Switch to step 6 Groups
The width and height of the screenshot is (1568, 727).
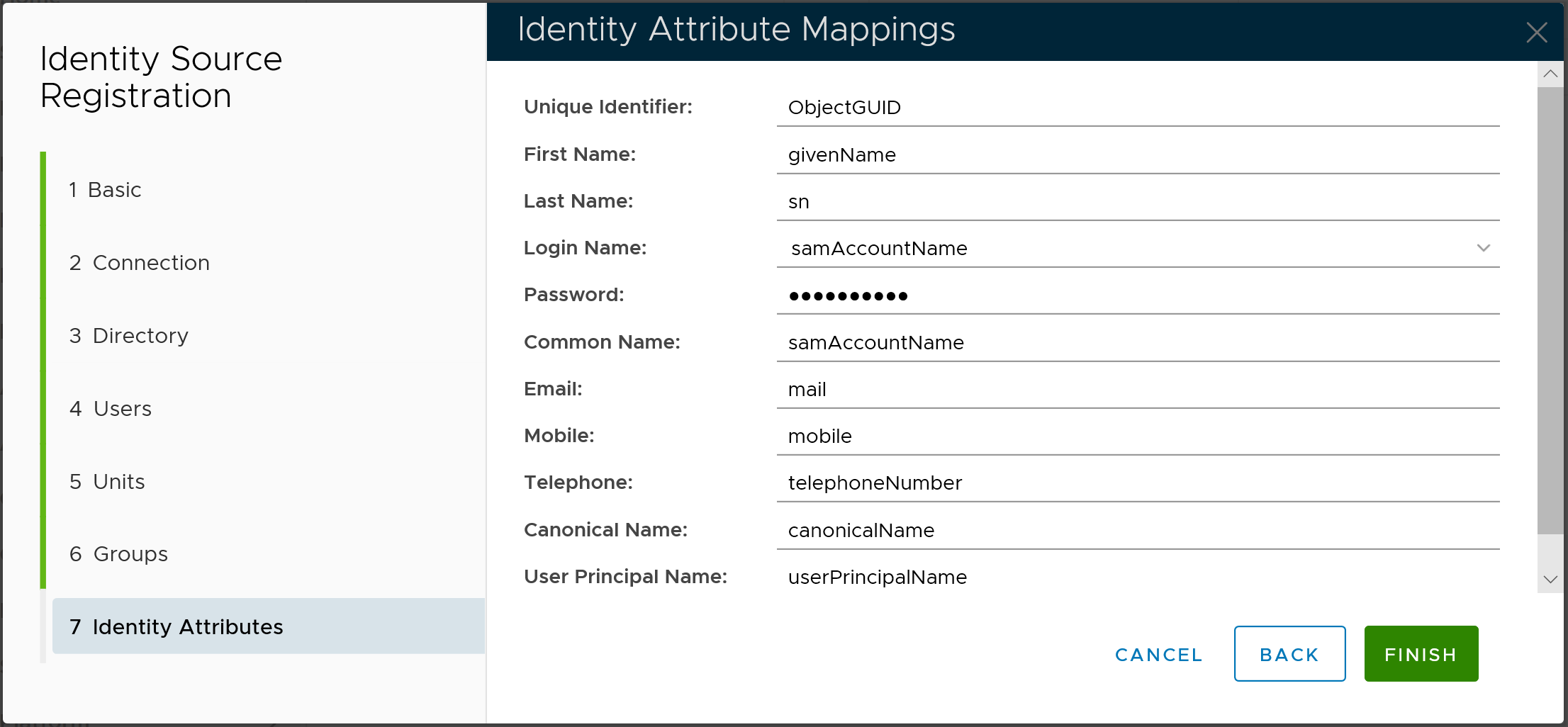[x=118, y=554]
